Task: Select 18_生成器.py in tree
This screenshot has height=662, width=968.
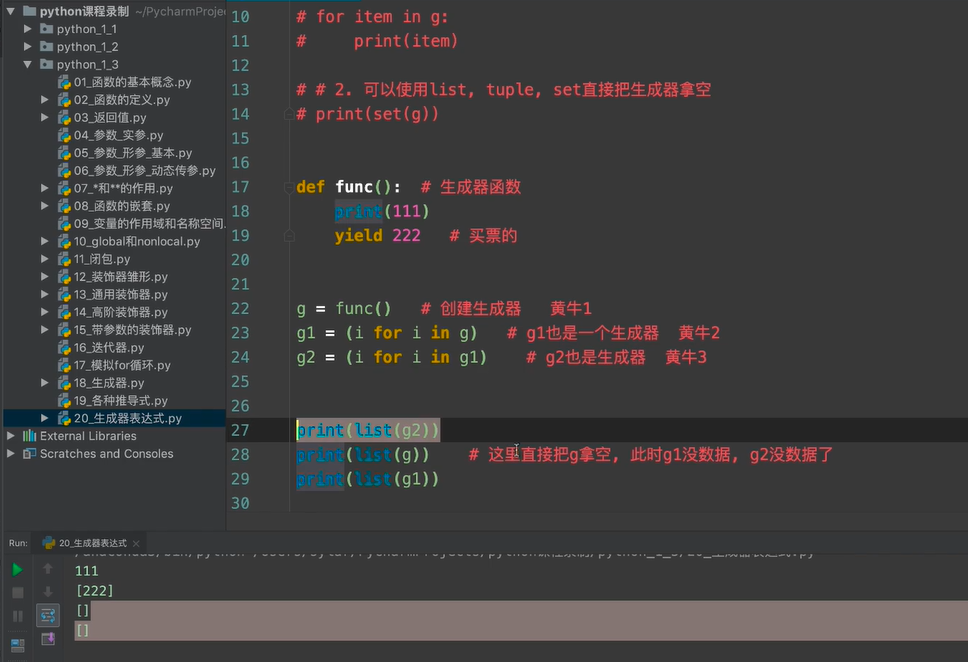Action: click(x=109, y=383)
